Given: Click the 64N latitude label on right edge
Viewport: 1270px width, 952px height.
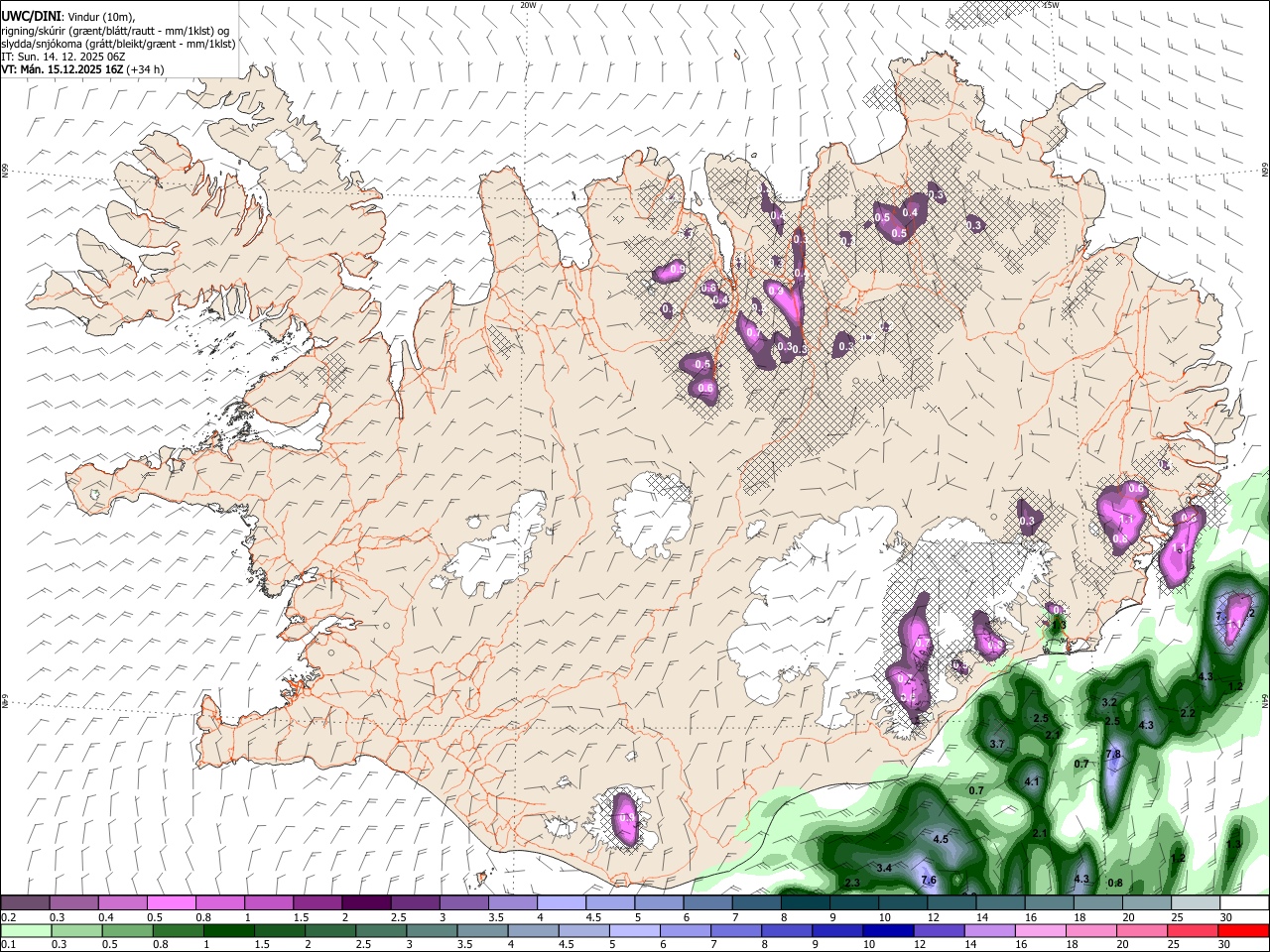Looking at the screenshot, I should click(1265, 700).
